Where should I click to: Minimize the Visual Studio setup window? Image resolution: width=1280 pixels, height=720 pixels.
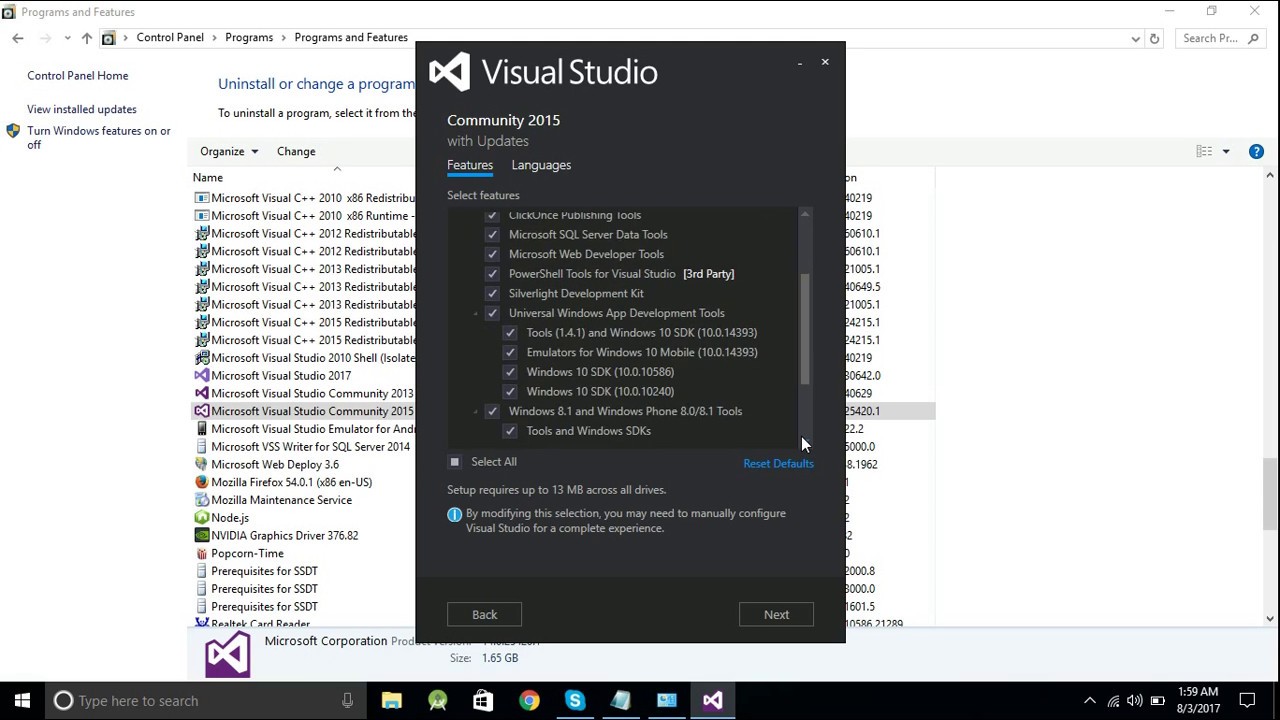click(799, 63)
